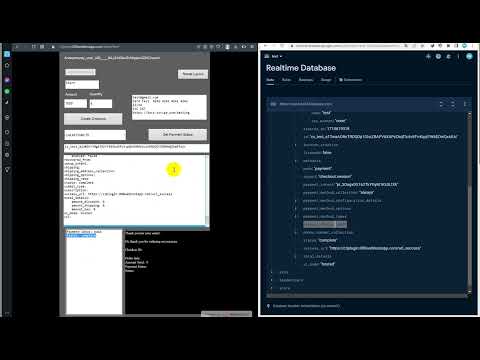Click the database viewer horizontal scrollbar
Viewport: 480px width, 360px height.
tap(367, 295)
